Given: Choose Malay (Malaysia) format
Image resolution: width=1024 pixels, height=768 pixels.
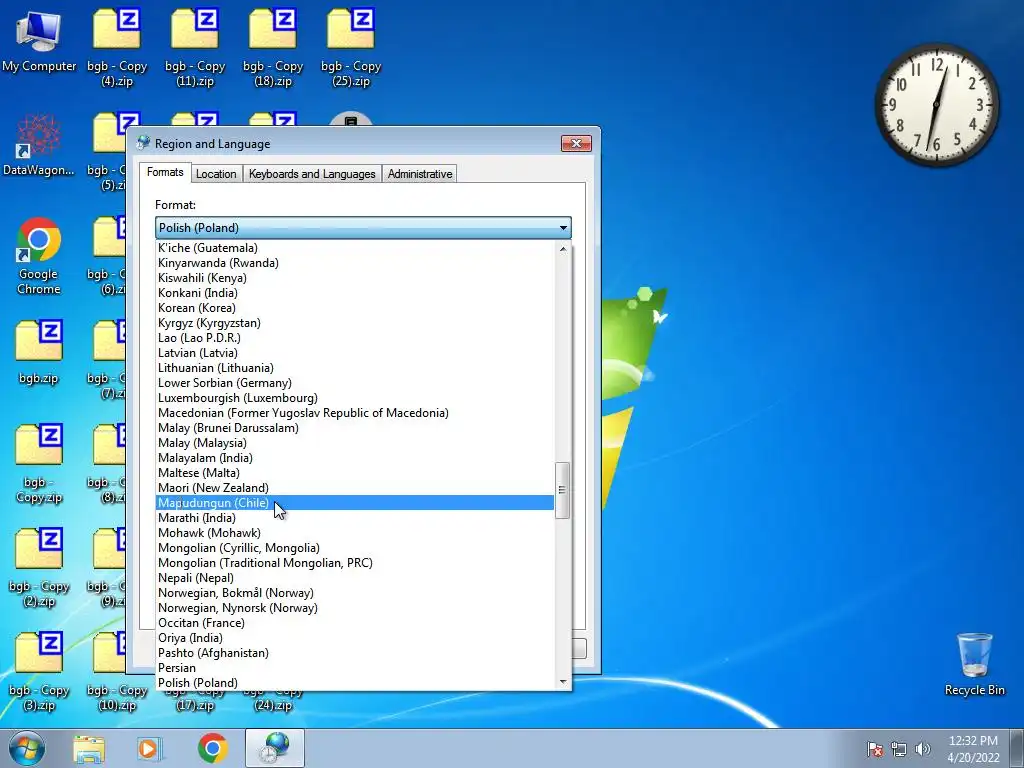Looking at the screenshot, I should [355, 443].
